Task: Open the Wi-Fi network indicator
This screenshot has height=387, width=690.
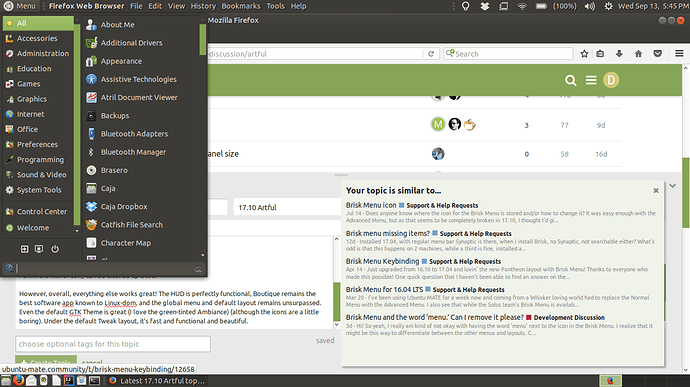Action: coord(522,6)
